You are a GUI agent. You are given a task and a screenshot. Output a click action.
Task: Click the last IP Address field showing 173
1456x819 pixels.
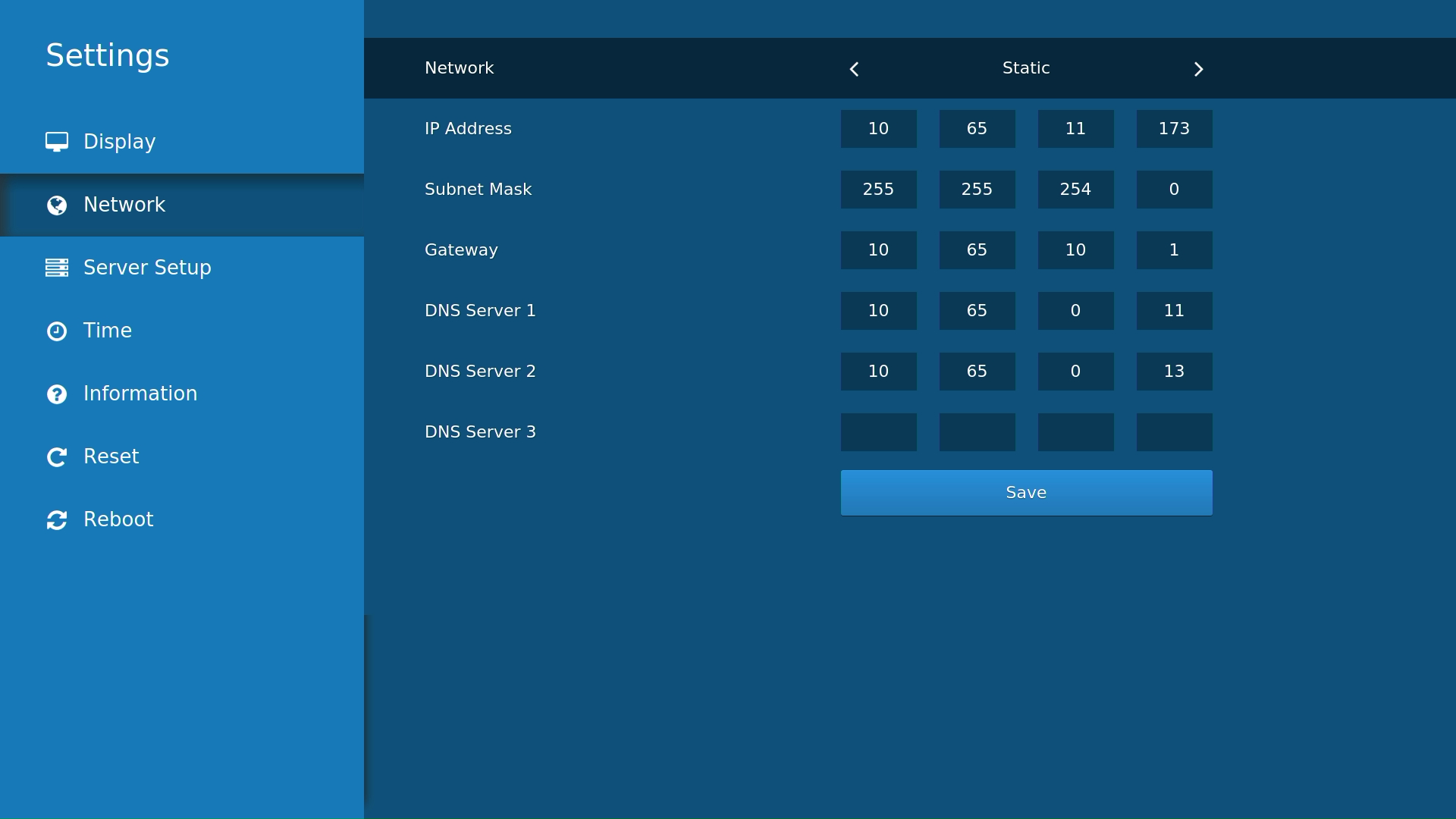click(x=1174, y=129)
